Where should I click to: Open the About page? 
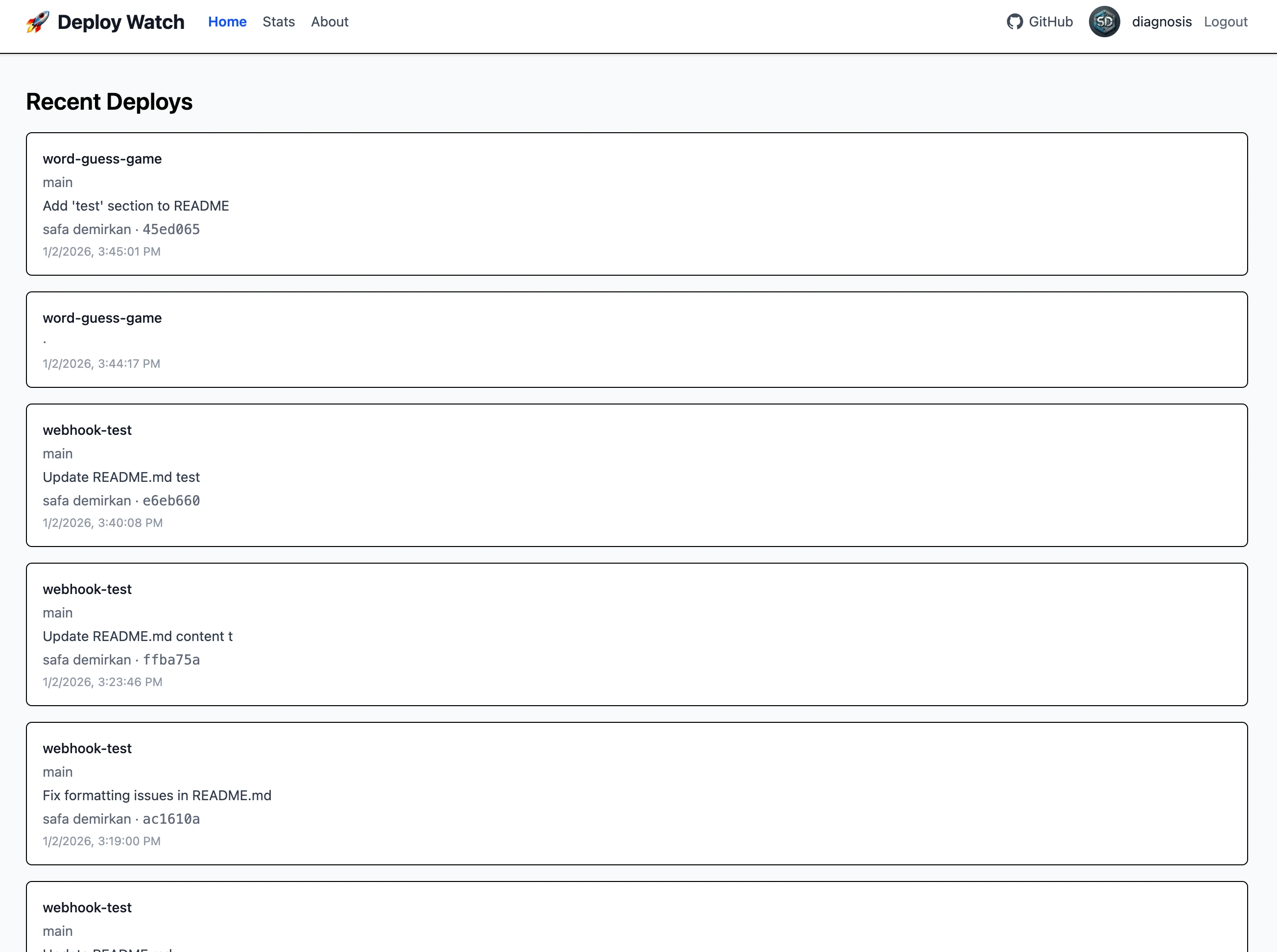[329, 22]
